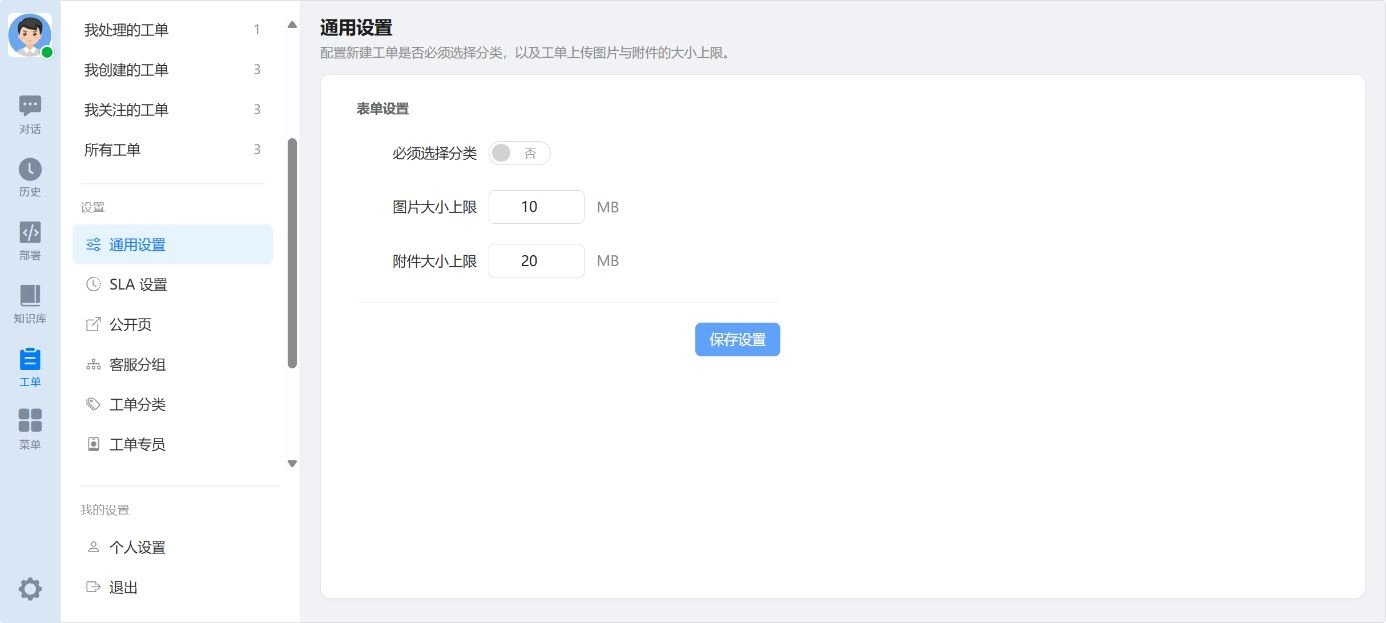
Task: Click the MB unit next to 附件大小上限
Action: [x=608, y=261]
